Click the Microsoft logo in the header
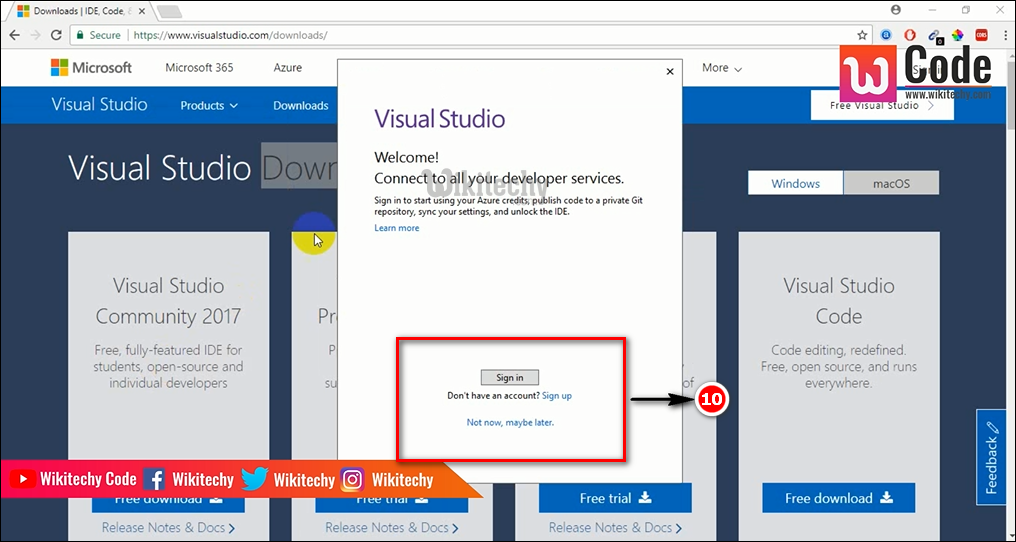The image size is (1016, 542). point(91,68)
